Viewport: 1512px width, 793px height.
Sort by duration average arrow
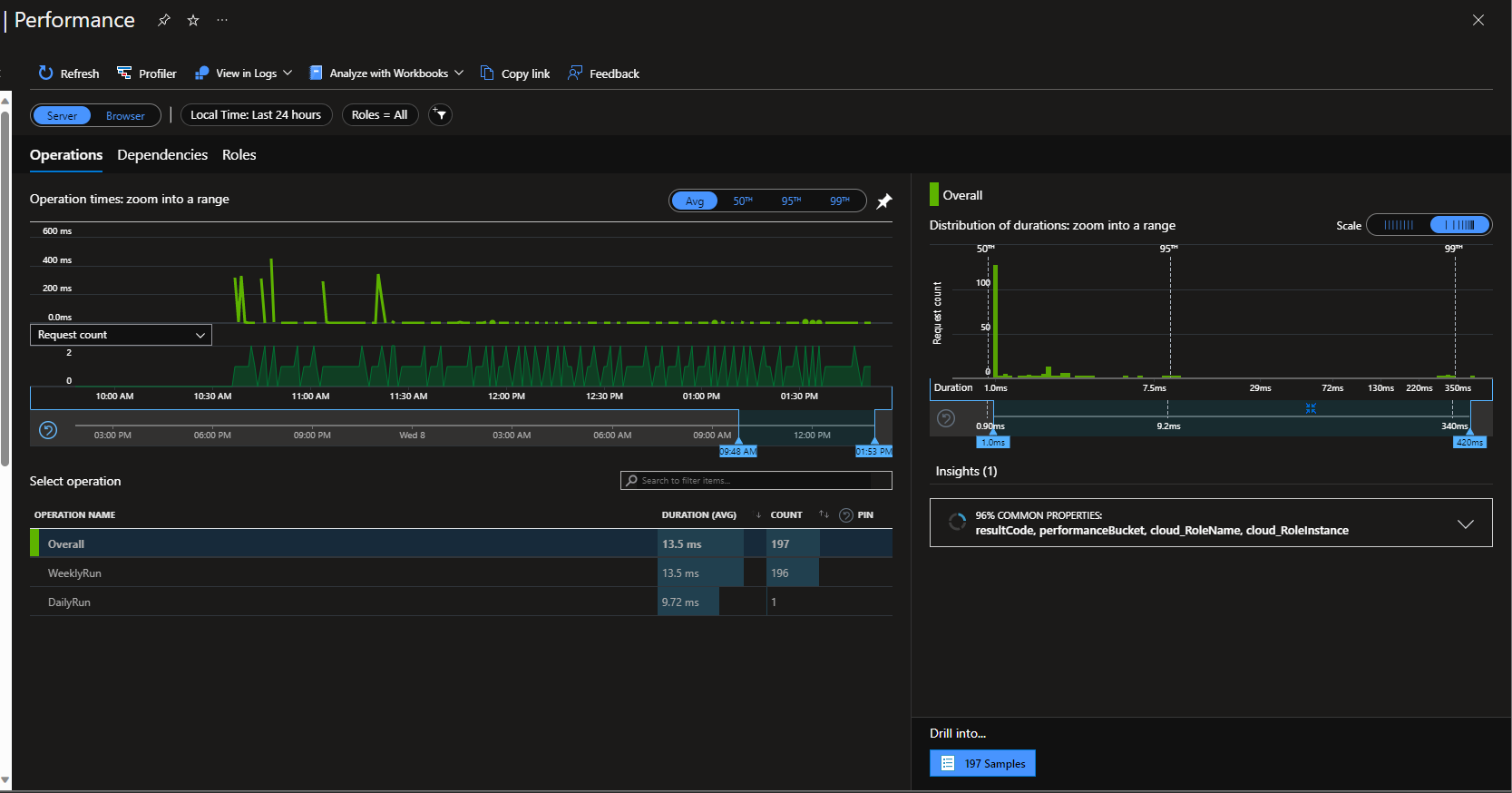tap(758, 515)
